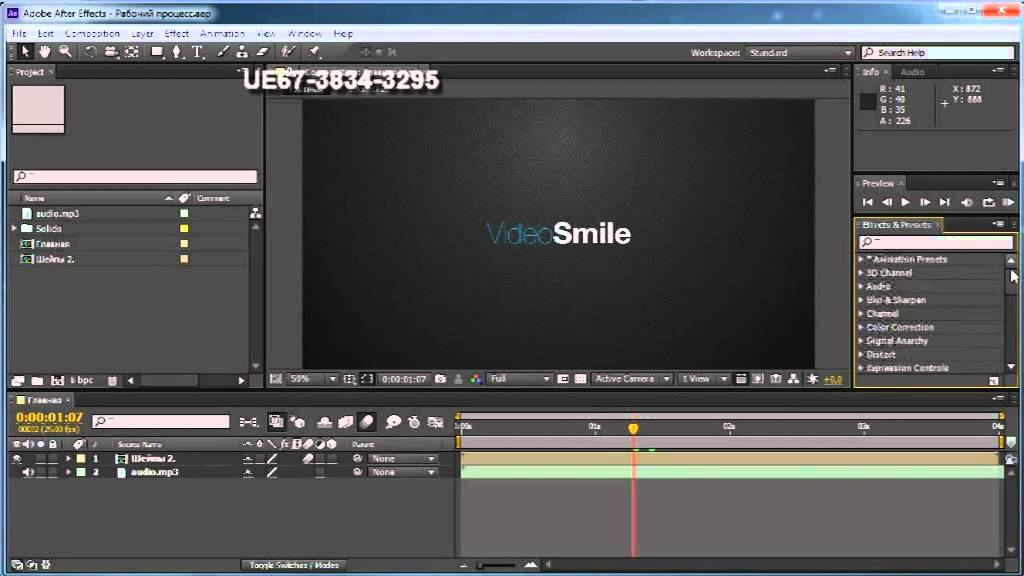Toggle pixel aspect ratio correction in viewer

click(x=741, y=379)
